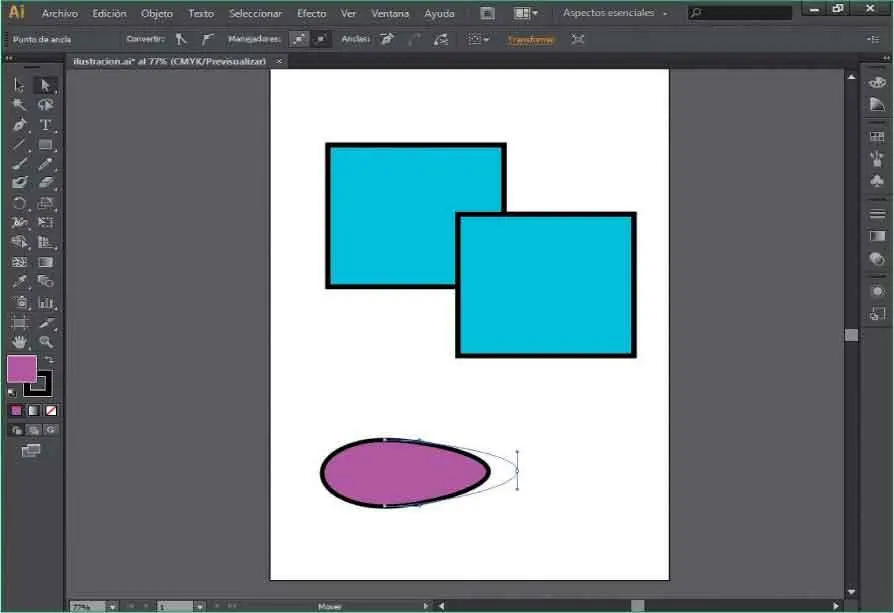Change the screen mode
The height and width of the screenshot is (613, 894).
(x=31, y=450)
